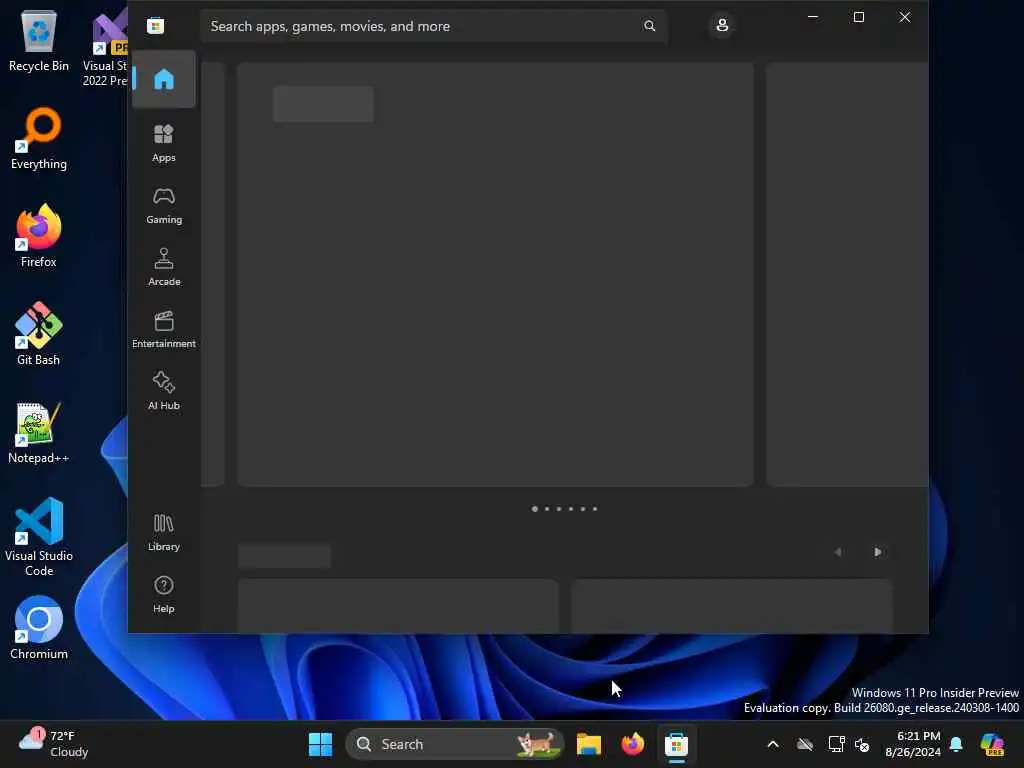Open the Windows Start menu
The image size is (1024, 768).
[x=321, y=744]
